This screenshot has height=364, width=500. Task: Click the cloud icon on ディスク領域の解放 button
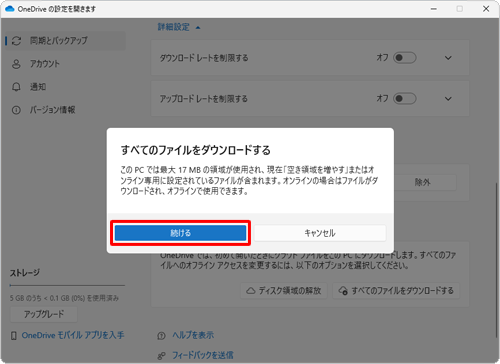pos(251,291)
